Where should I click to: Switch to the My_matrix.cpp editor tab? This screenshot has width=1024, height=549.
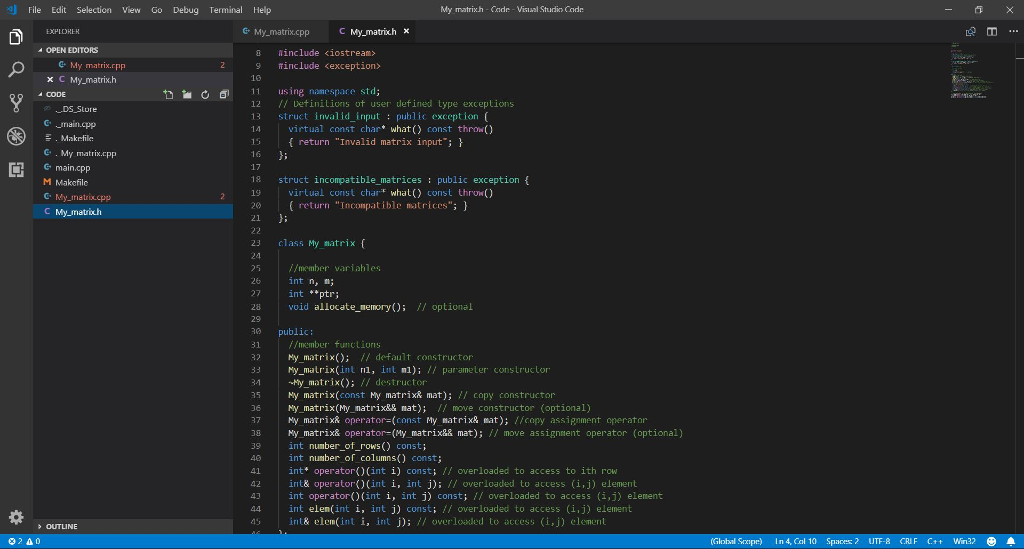(281, 31)
